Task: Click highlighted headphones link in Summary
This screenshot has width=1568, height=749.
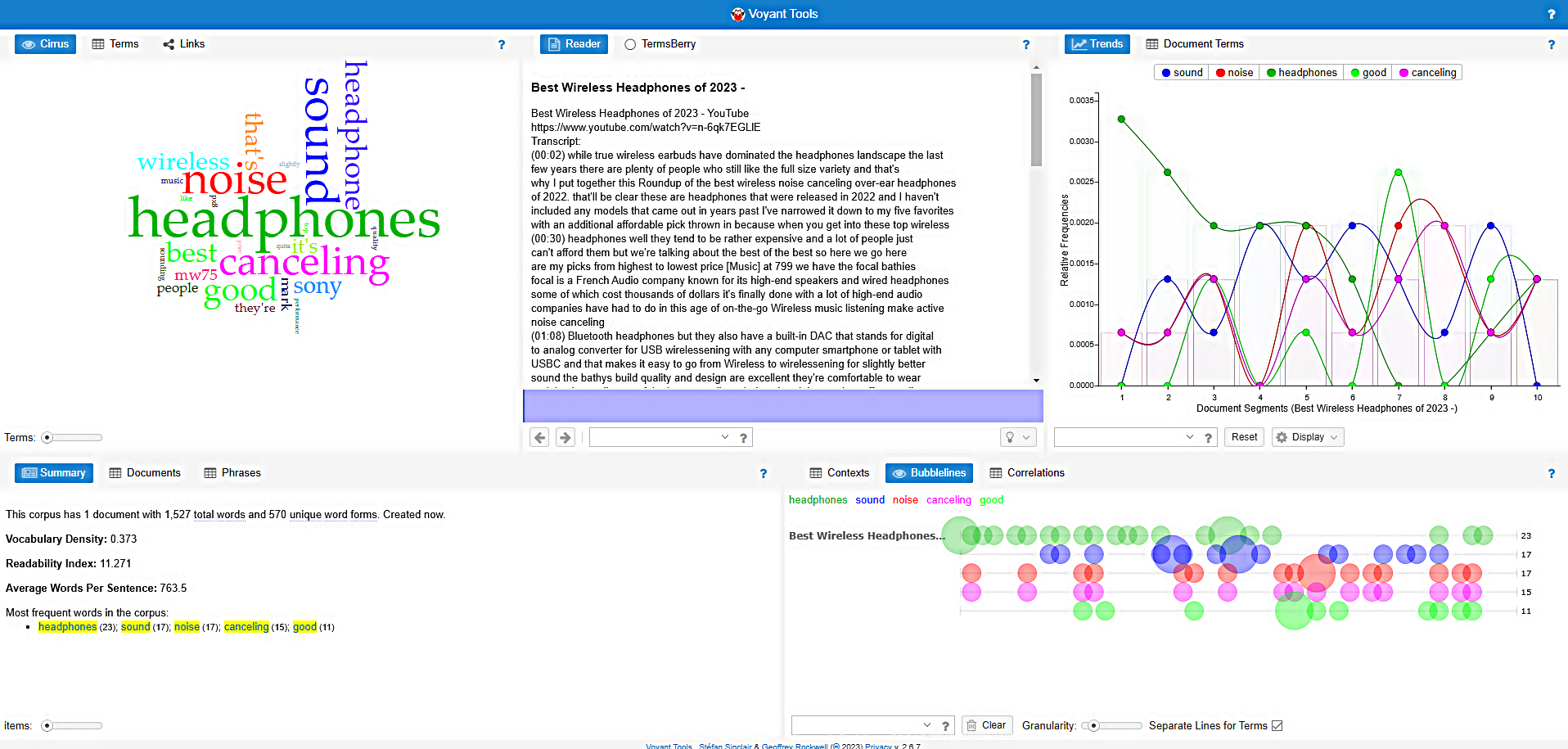Action: coord(68,627)
